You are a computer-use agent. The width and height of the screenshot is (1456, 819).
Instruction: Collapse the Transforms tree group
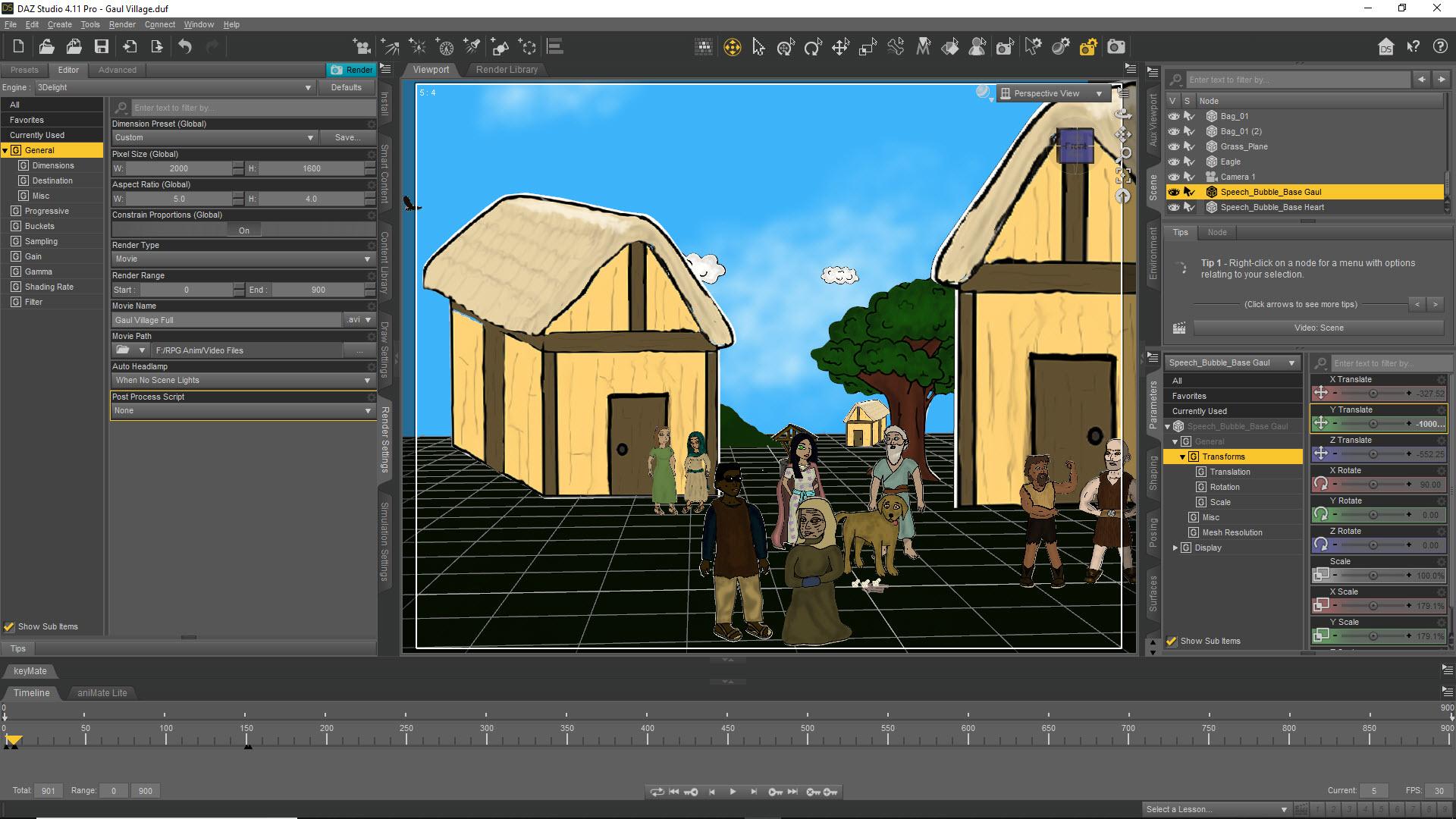point(1182,457)
